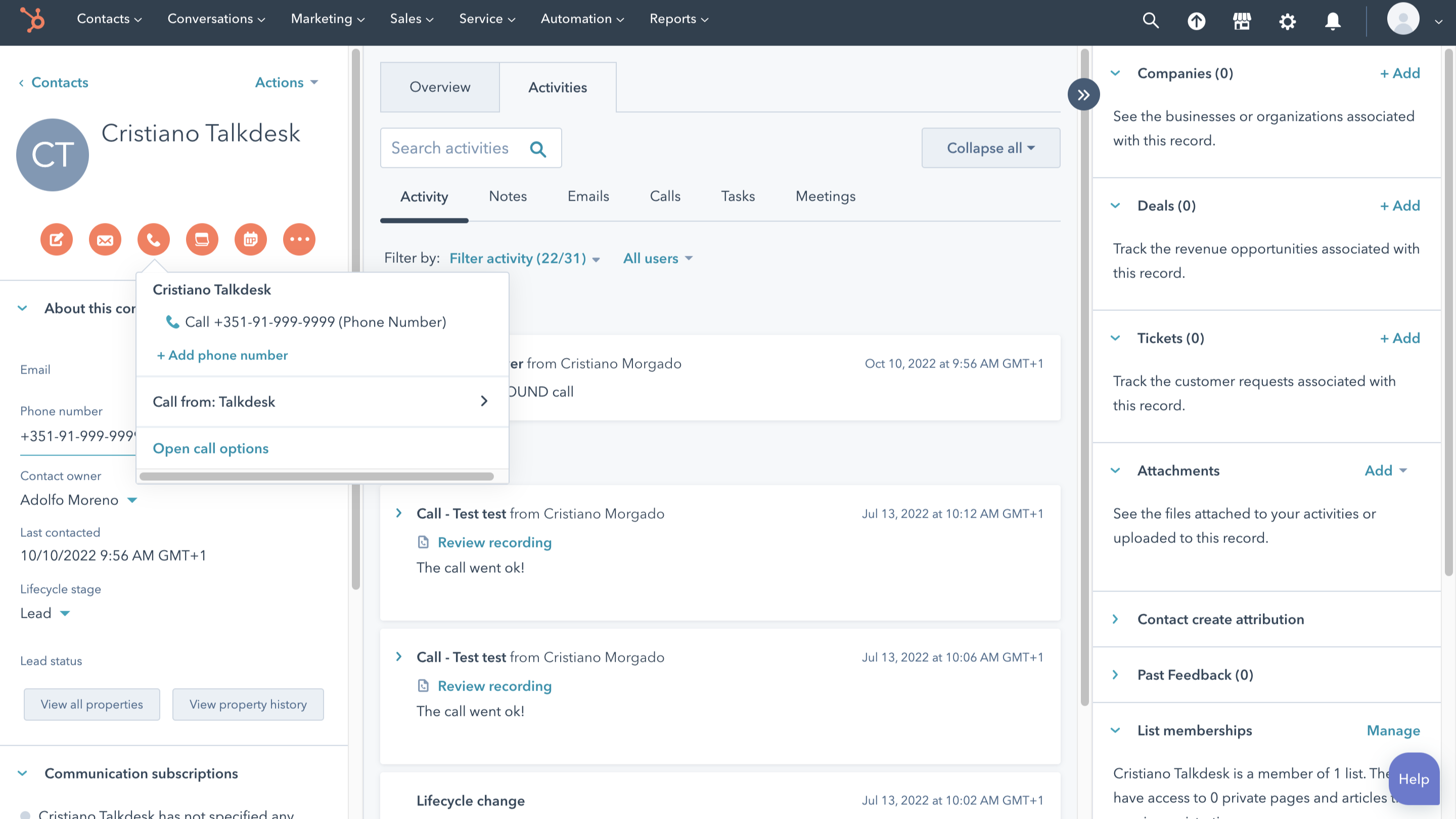Open global search in the top navigation
The height and width of the screenshot is (819, 1456).
[1151, 21]
